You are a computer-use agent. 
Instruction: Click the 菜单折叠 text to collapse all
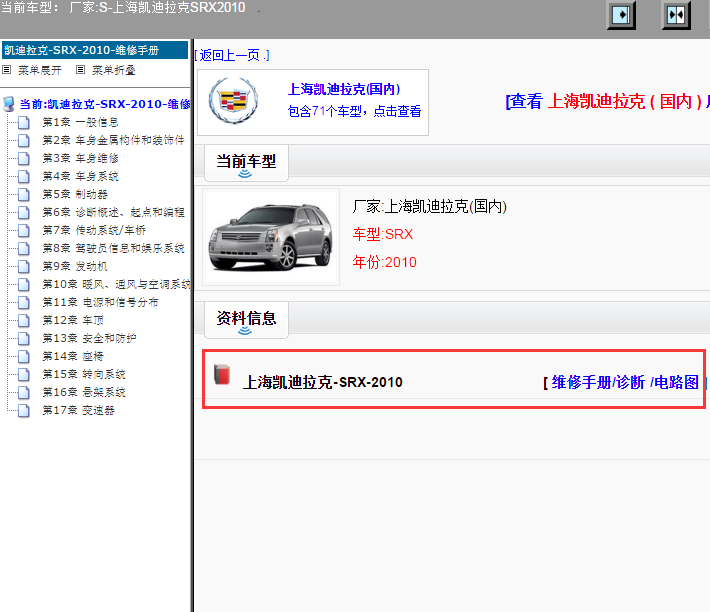(114, 70)
